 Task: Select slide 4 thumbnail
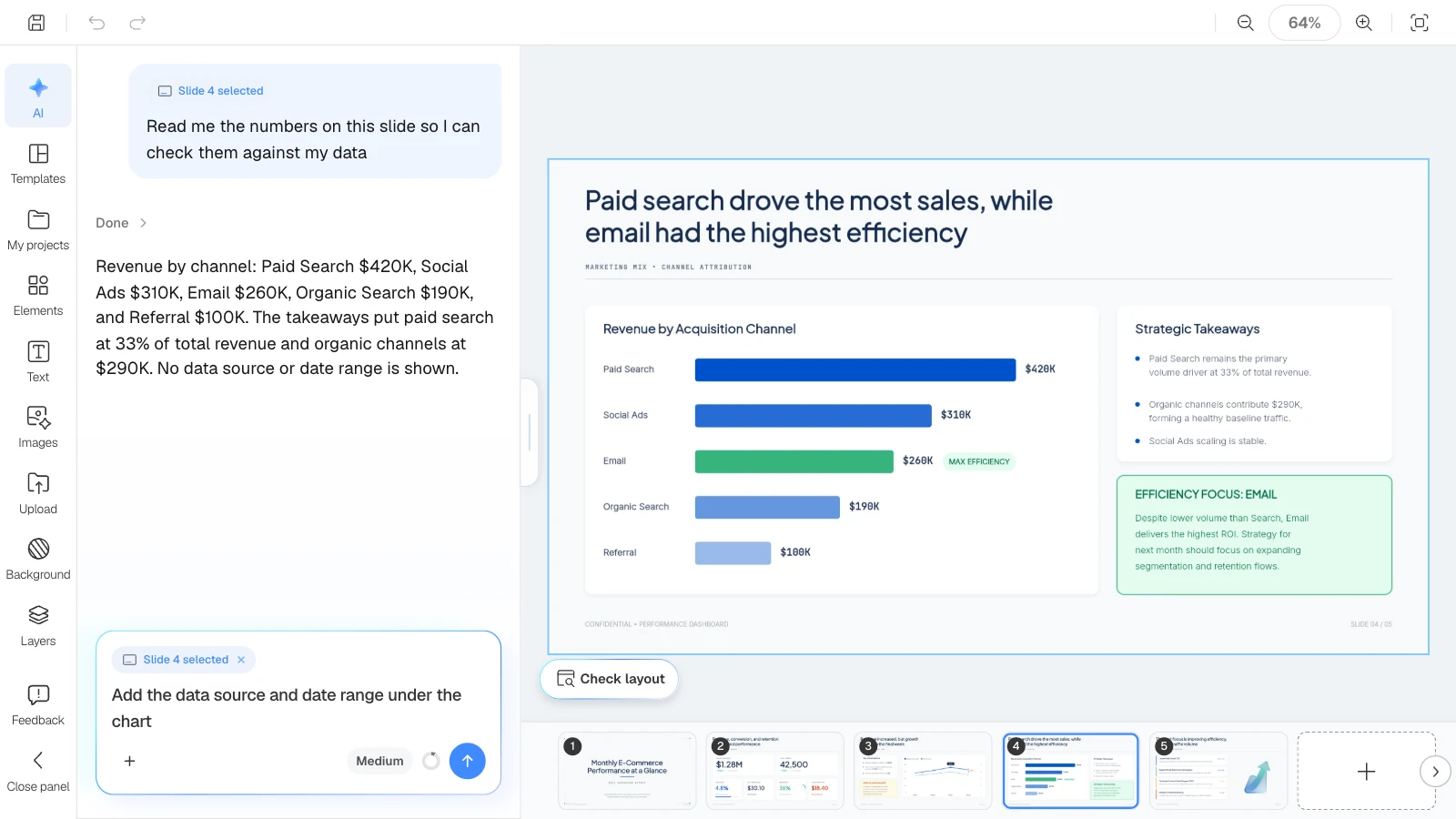1070,770
